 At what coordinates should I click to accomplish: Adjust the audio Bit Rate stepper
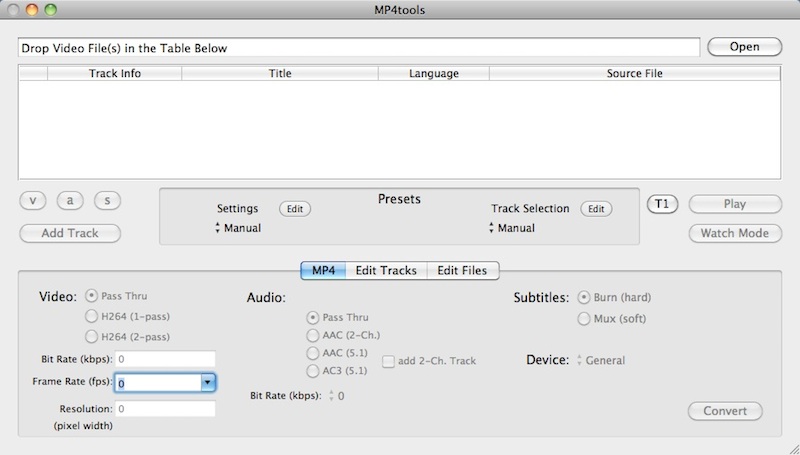[331, 396]
